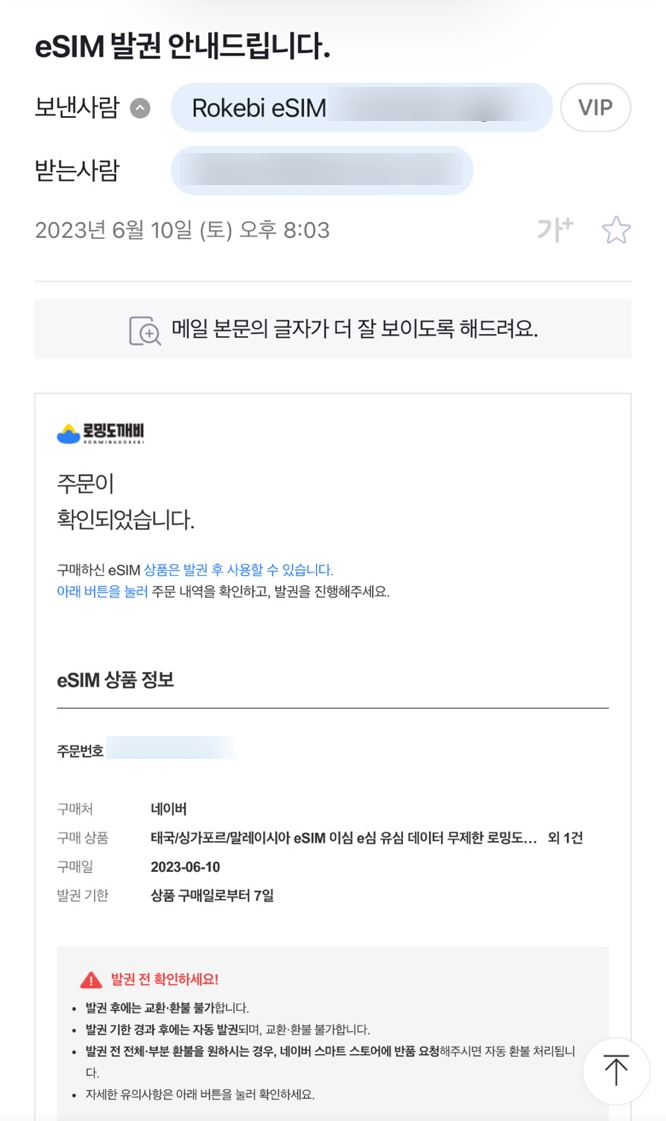Image resolution: width=666 pixels, height=1121 pixels.
Task: Tap the Rokebi eSIM sender chip
Action: coord(362,108)
